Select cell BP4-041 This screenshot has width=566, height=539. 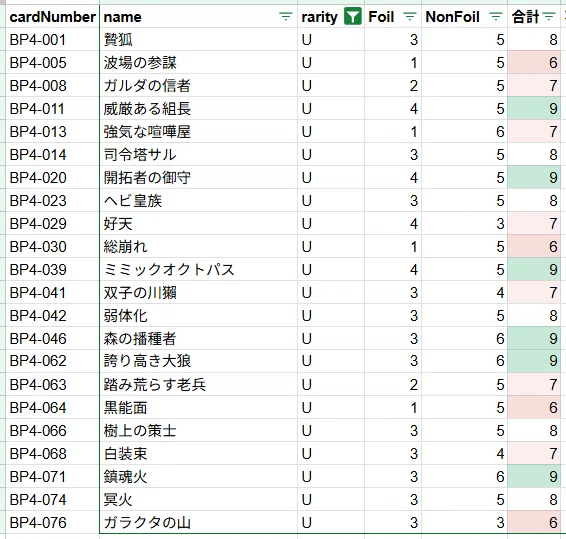click(x=52, y=293)
